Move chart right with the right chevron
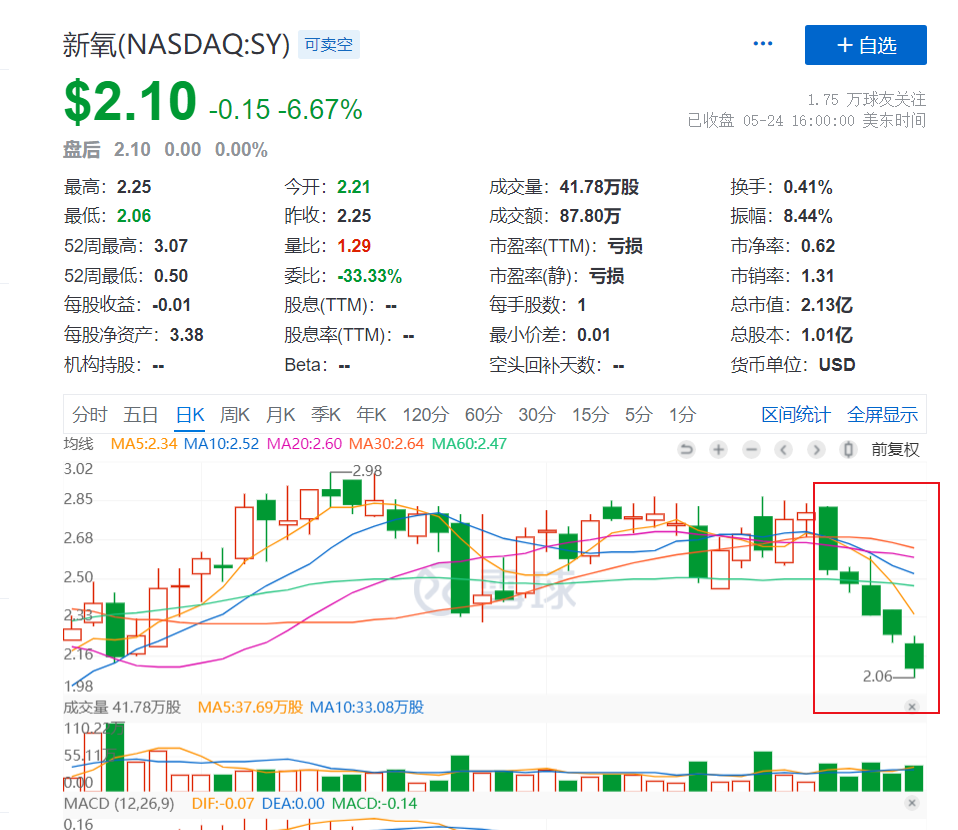 pyautogui.click(x=816, y=450)
